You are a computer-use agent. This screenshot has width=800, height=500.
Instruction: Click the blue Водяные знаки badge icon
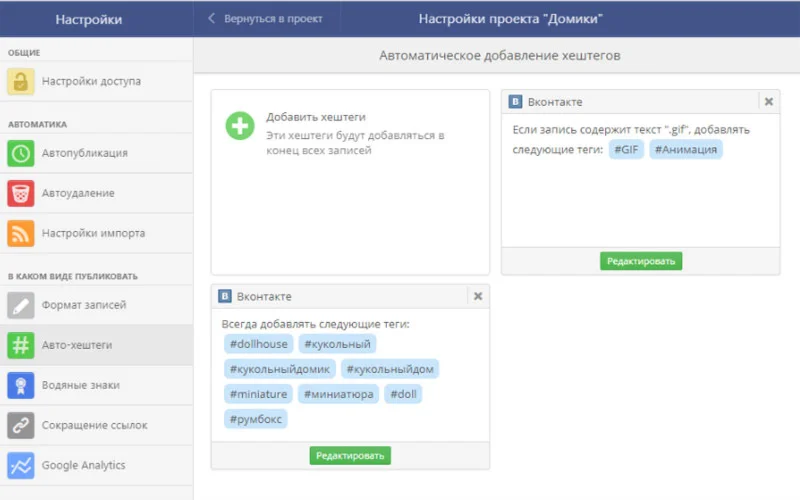(21, 385)
